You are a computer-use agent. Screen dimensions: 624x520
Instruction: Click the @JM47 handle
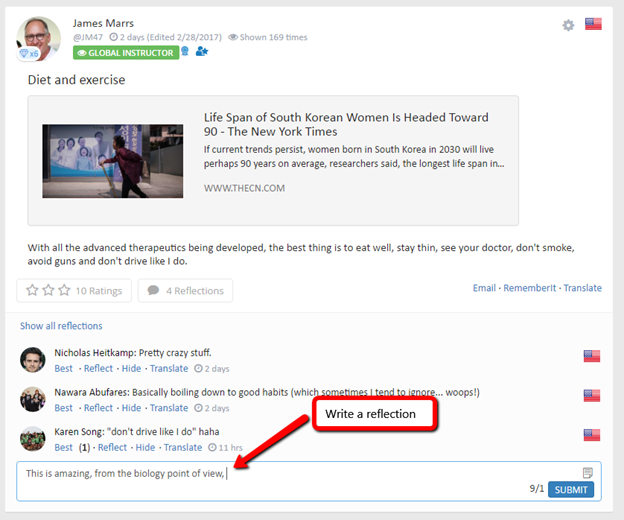(88, 37)
